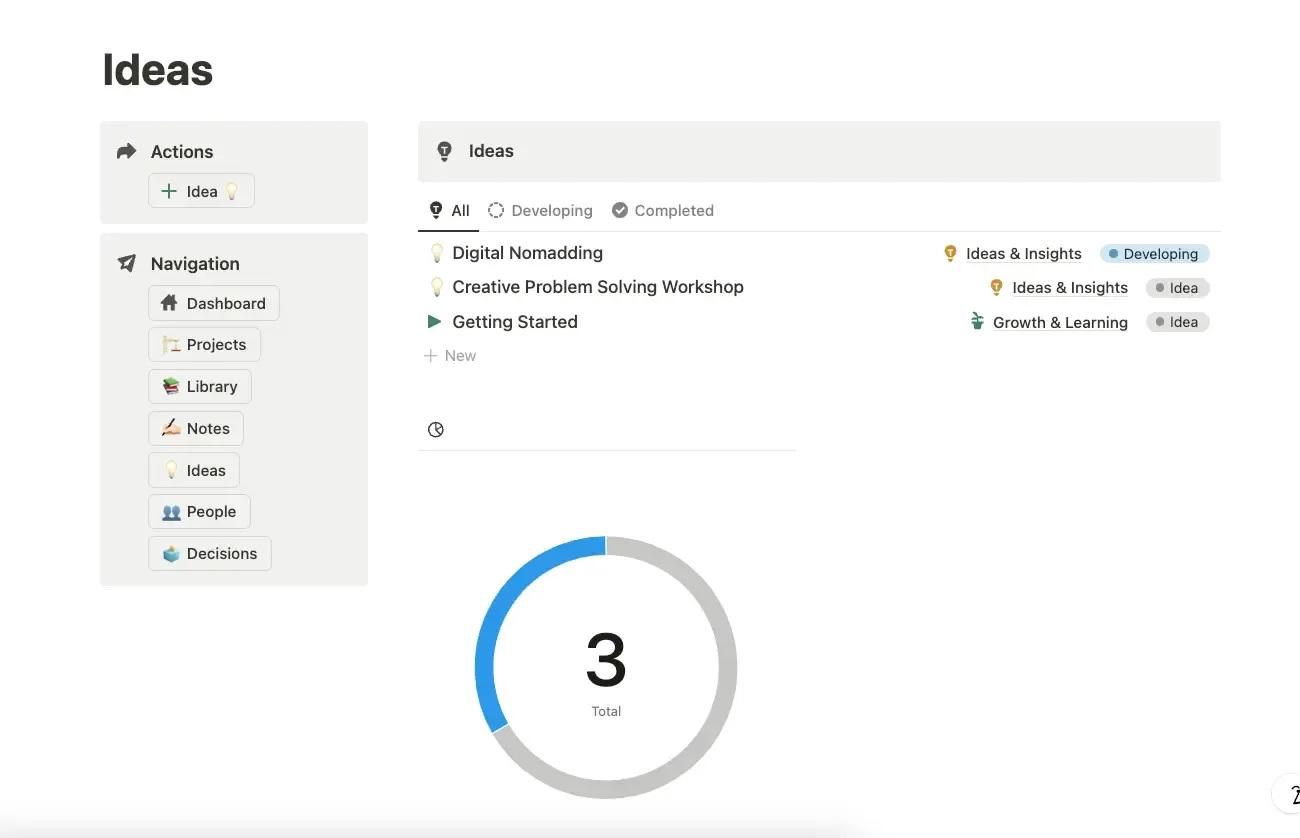Viewport: 1300px width, 838px height.
Task: Switch to the Developing tab
Action: point(540,210)
